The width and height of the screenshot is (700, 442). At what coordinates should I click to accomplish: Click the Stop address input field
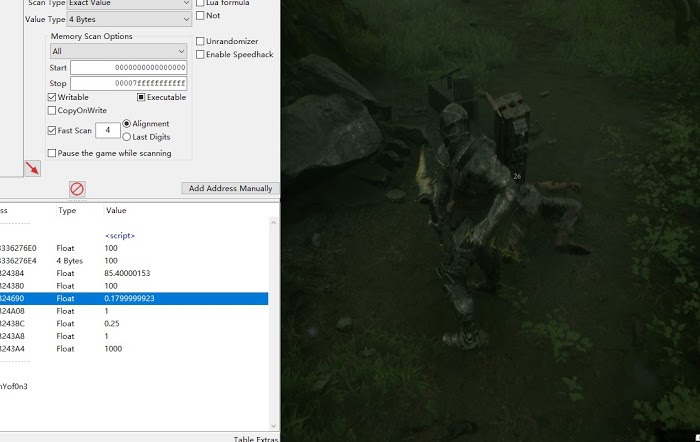pos(129,83)
